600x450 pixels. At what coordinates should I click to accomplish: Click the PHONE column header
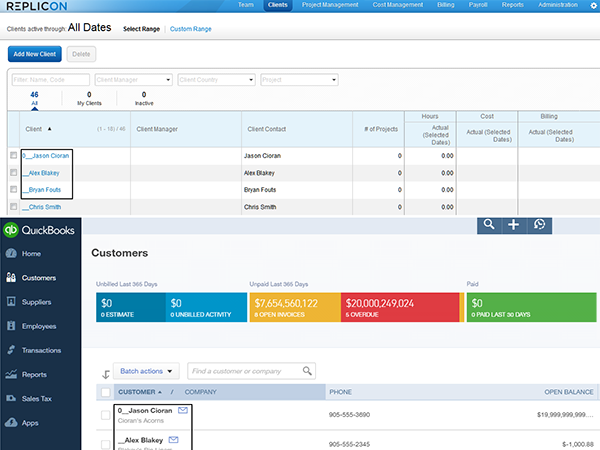tap(341, 392)
